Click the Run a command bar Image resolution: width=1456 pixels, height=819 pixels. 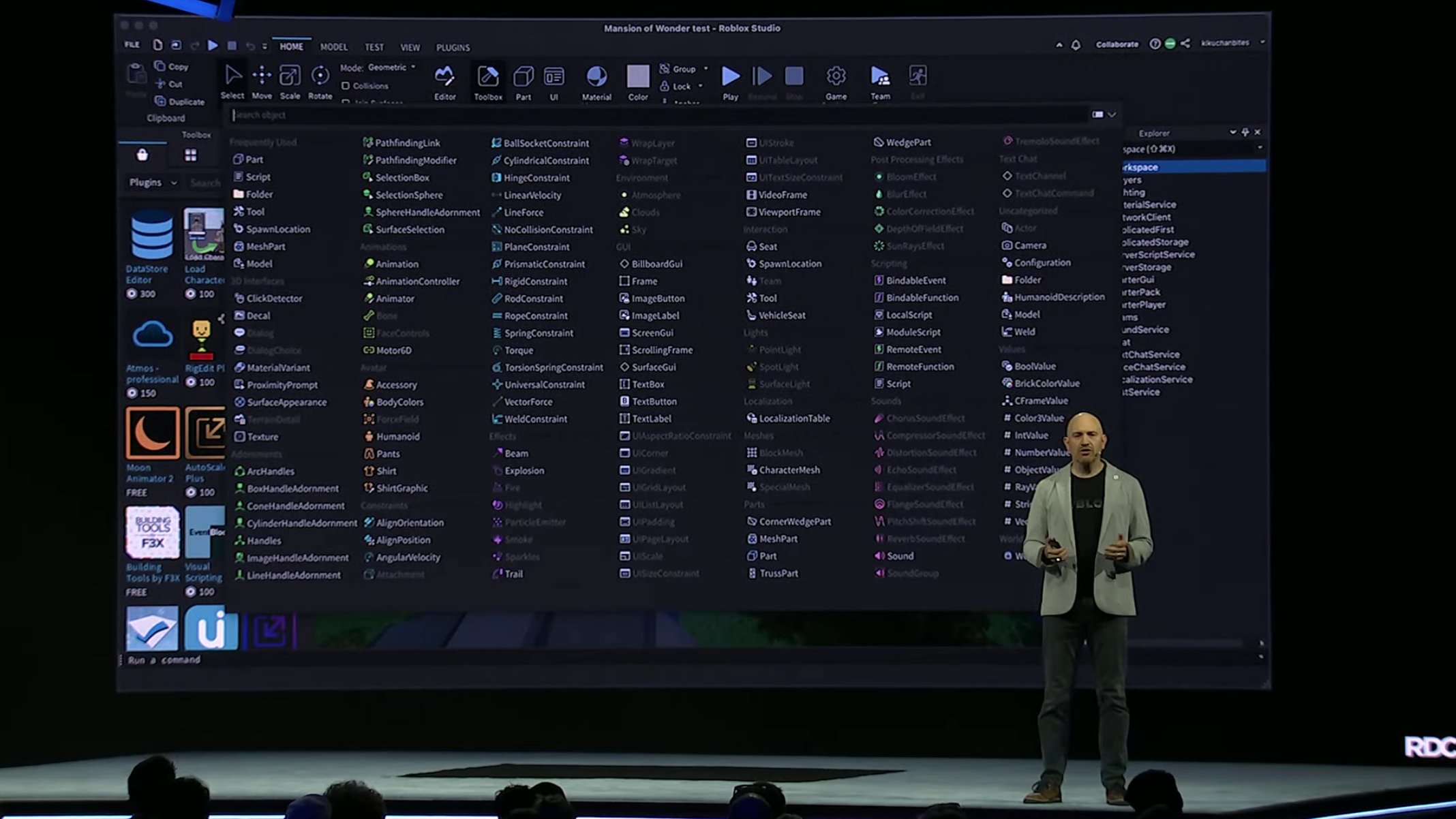(x=688, y=660)
